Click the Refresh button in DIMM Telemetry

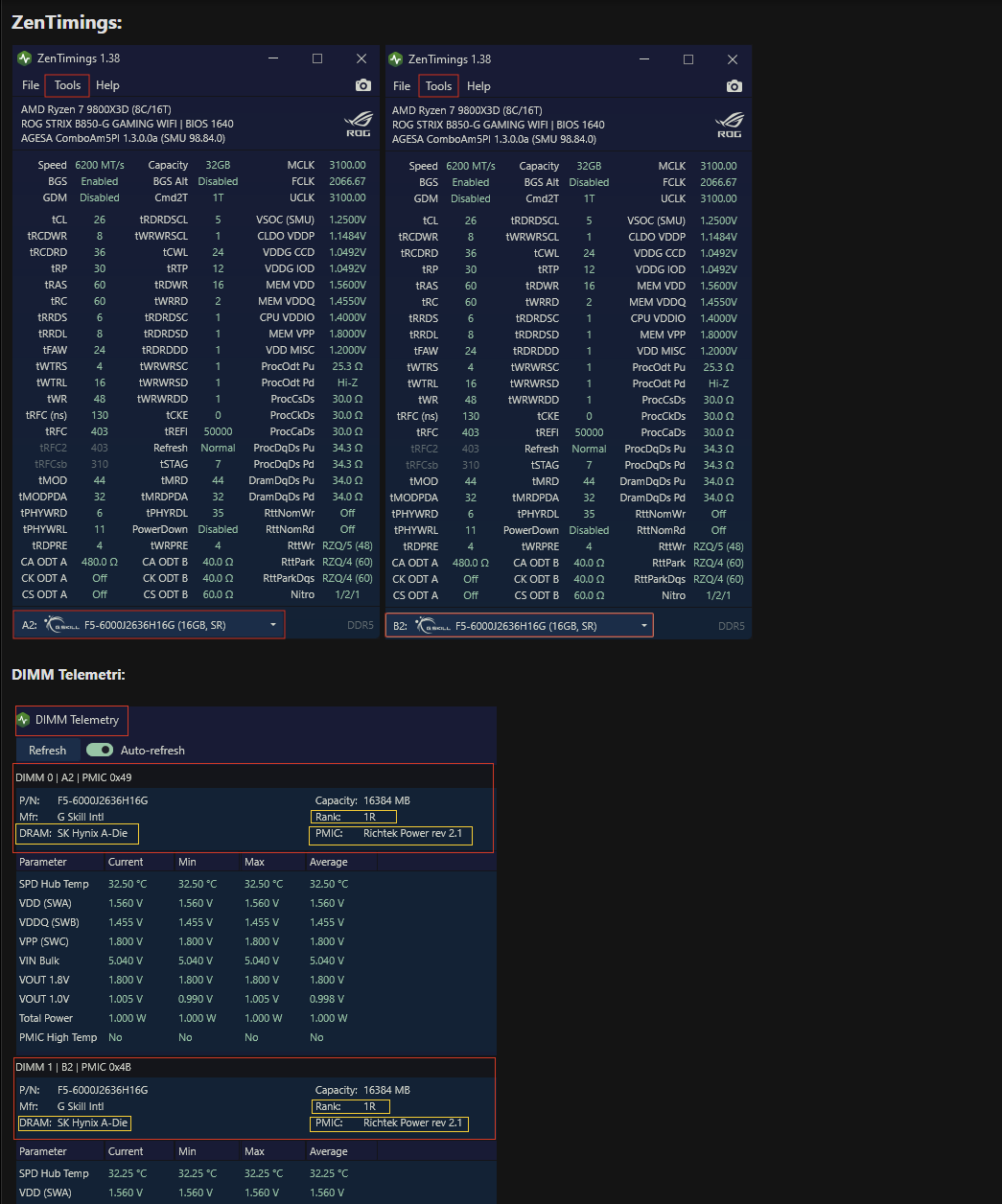[x=48, y=750]
